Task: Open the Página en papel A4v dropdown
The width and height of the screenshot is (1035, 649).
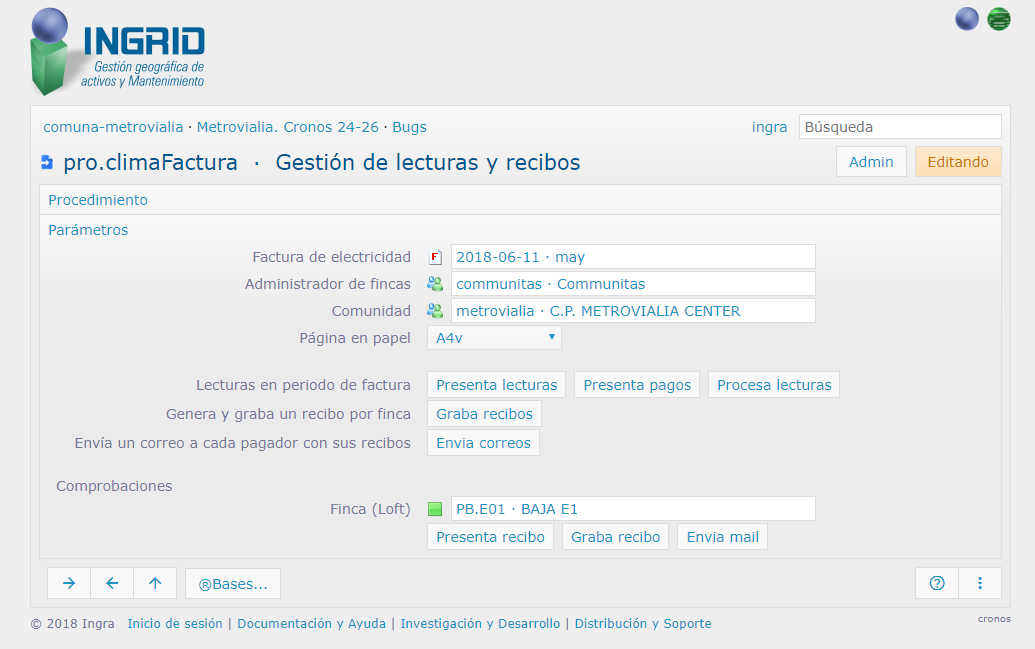Action: tap(494, 338)
